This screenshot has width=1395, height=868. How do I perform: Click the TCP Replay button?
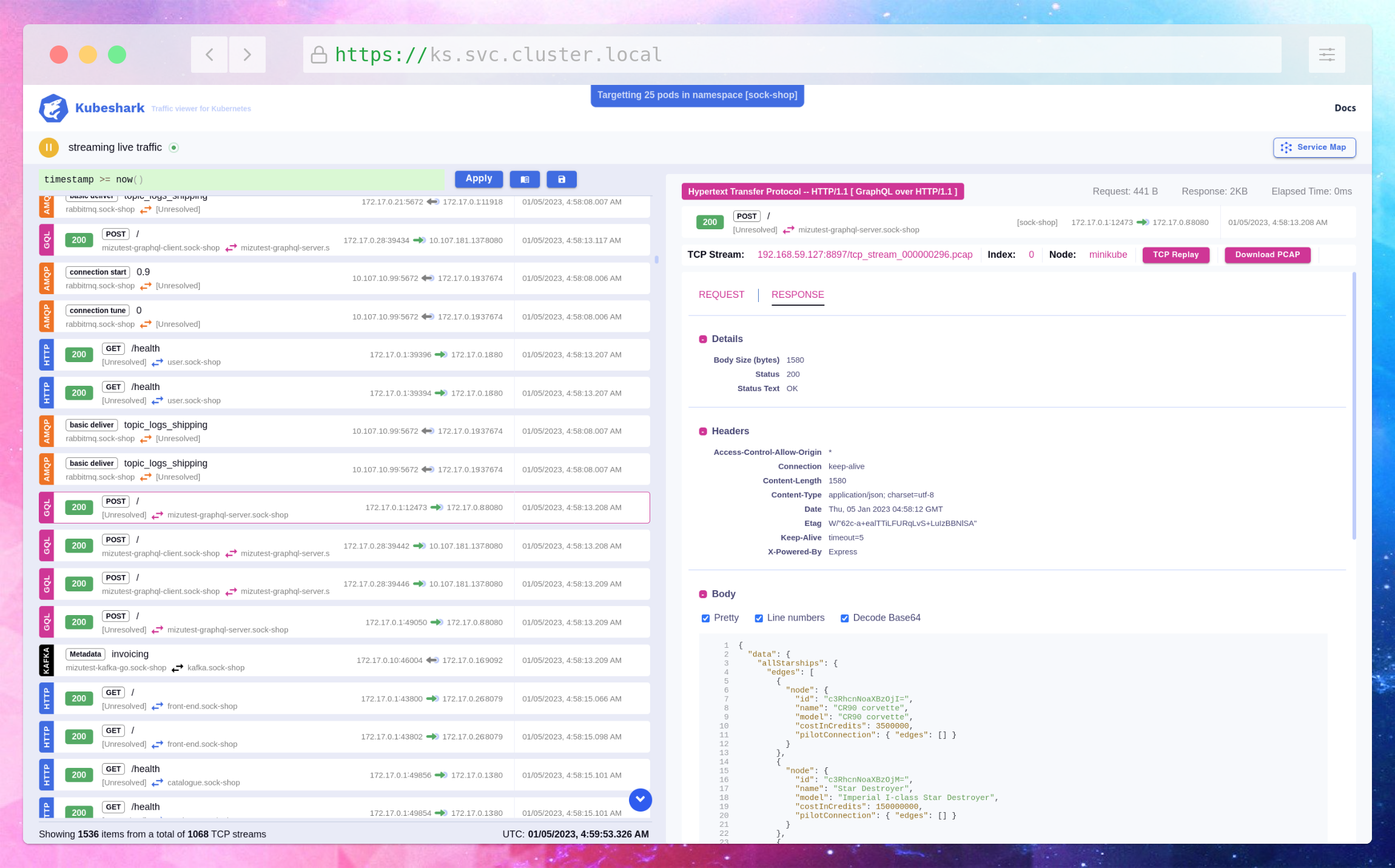pyautogui.click(x=1175, y=255)
